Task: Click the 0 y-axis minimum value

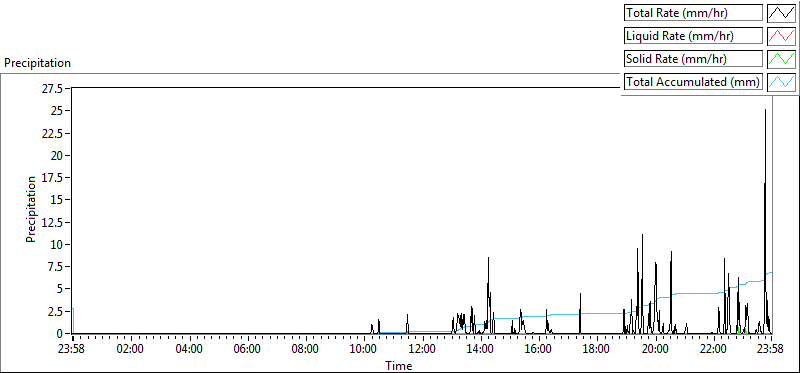Action: pyautogui.click(x=60, y=333)
